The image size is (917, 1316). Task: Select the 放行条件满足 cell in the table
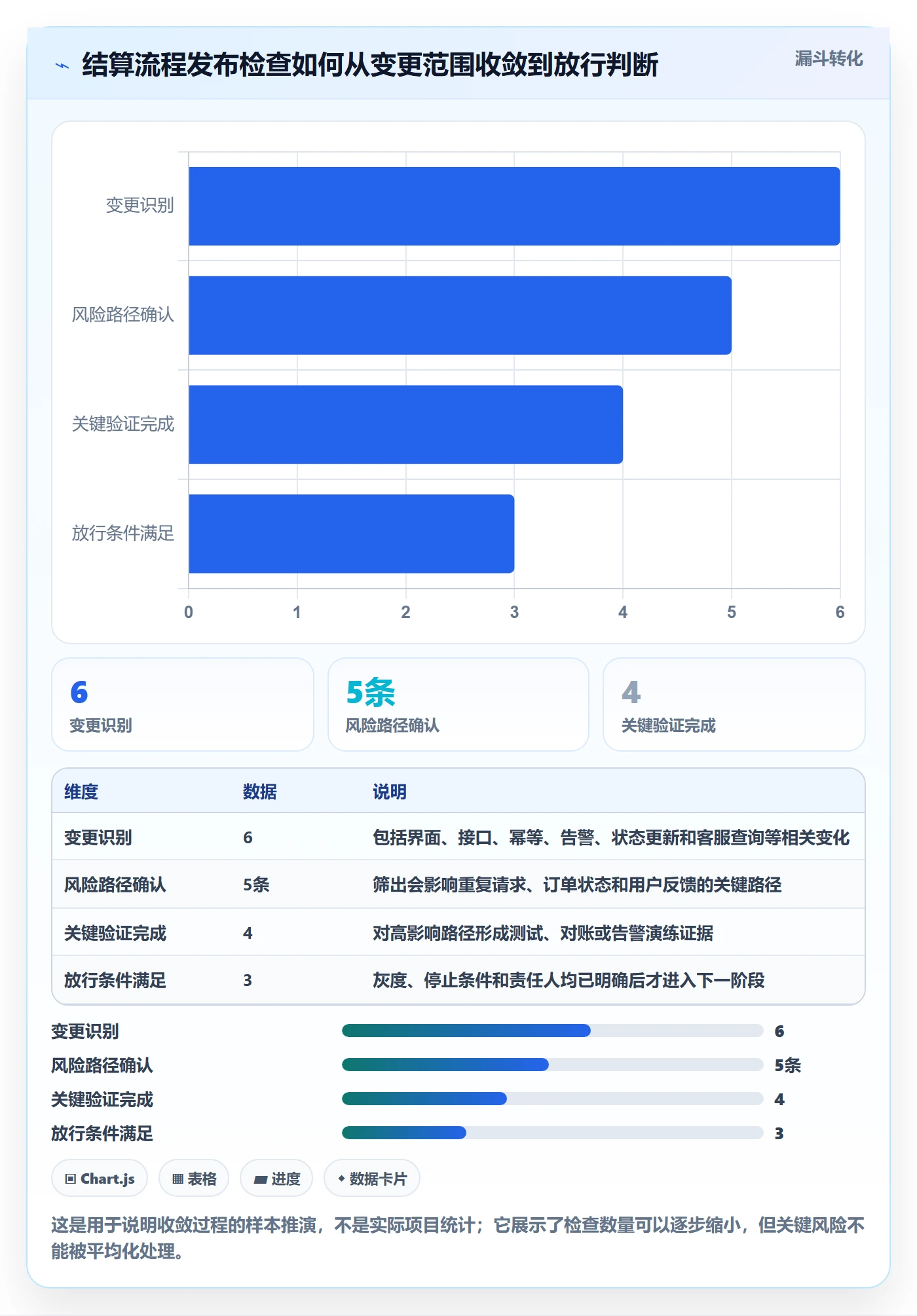coord(115,980)
